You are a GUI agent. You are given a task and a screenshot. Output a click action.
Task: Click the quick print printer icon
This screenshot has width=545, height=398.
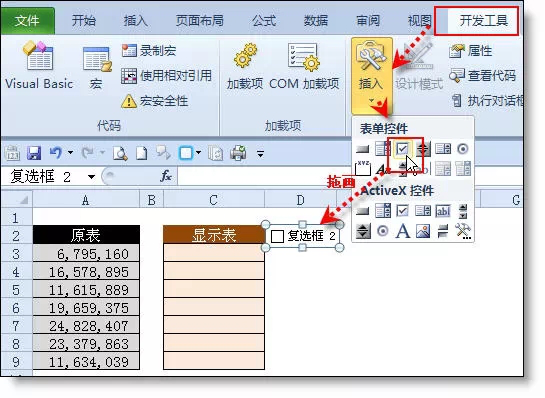point(238,153)
